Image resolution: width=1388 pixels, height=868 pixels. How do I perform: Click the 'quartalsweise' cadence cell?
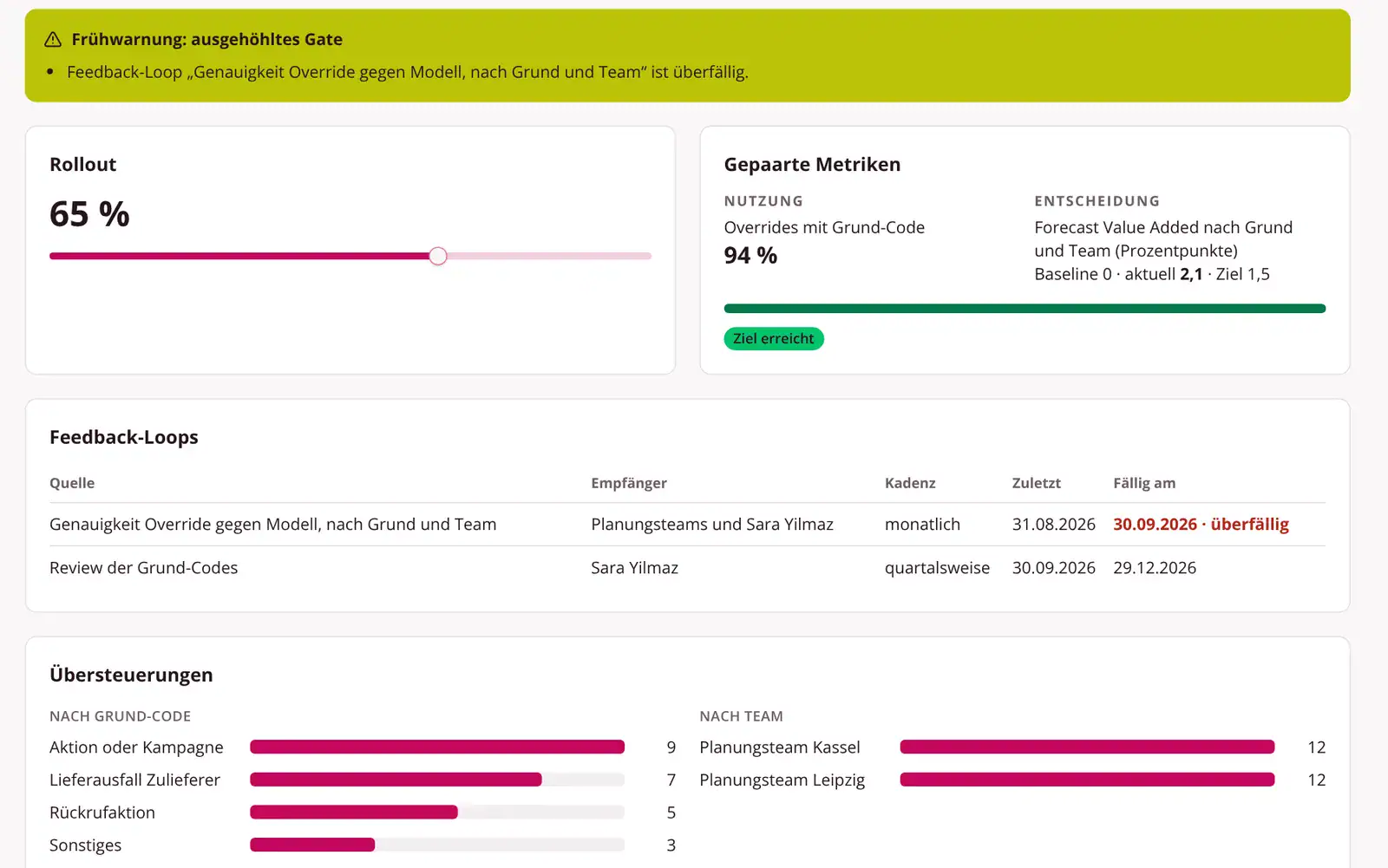click(937, 568)
